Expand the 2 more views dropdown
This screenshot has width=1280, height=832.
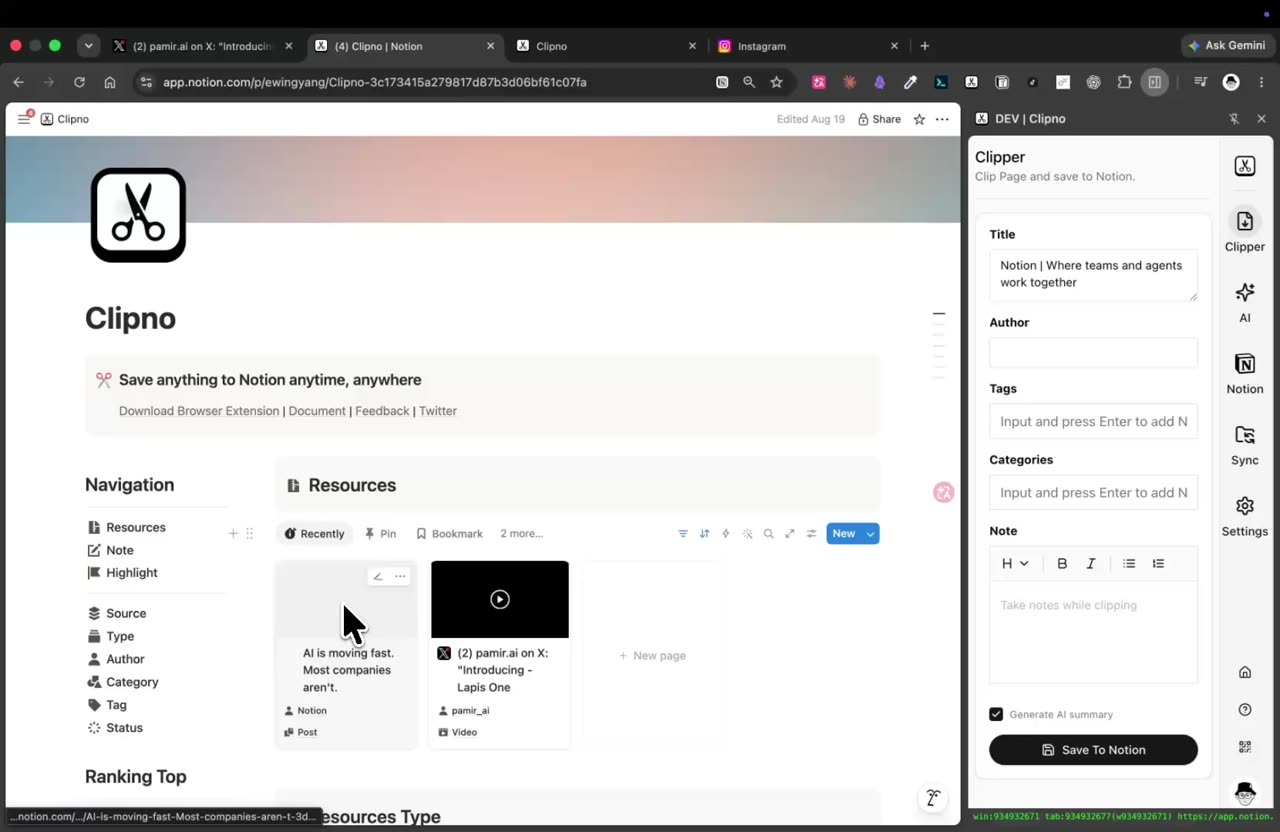521,534
